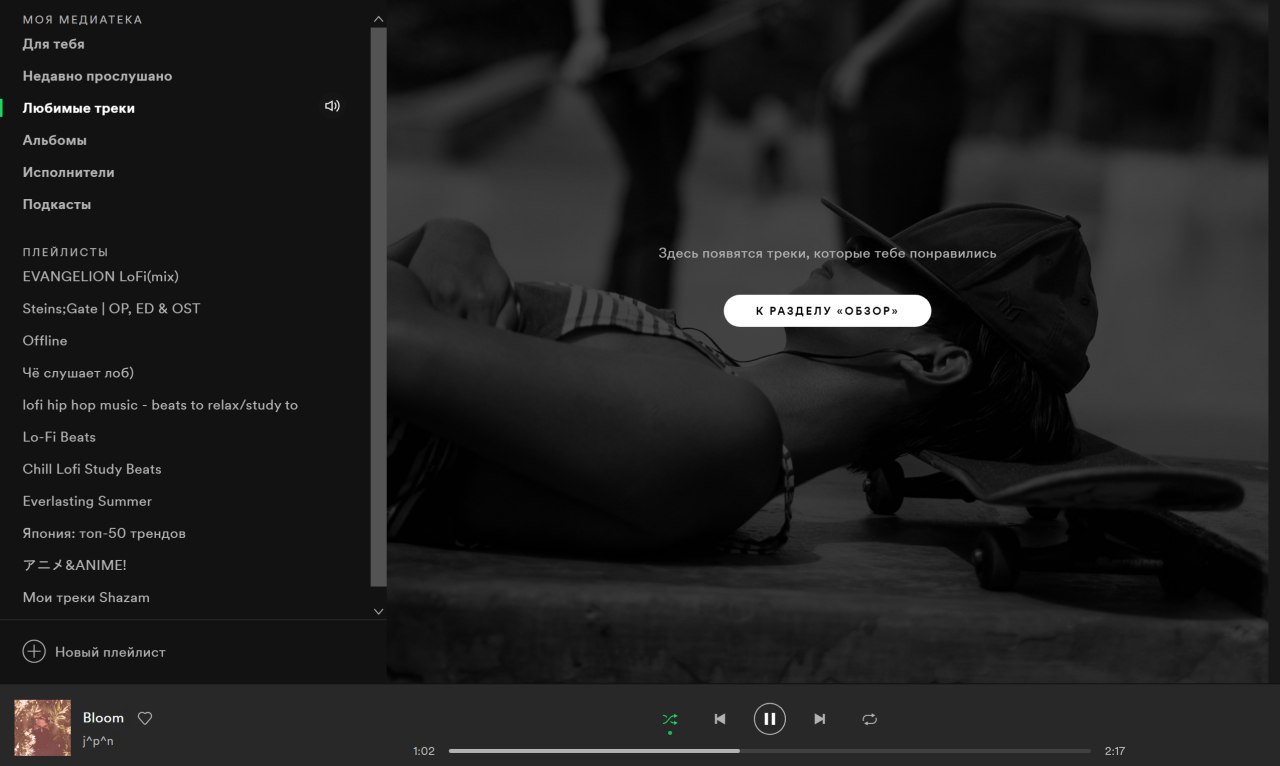Toggle shuffle playback

coord(669,719)
